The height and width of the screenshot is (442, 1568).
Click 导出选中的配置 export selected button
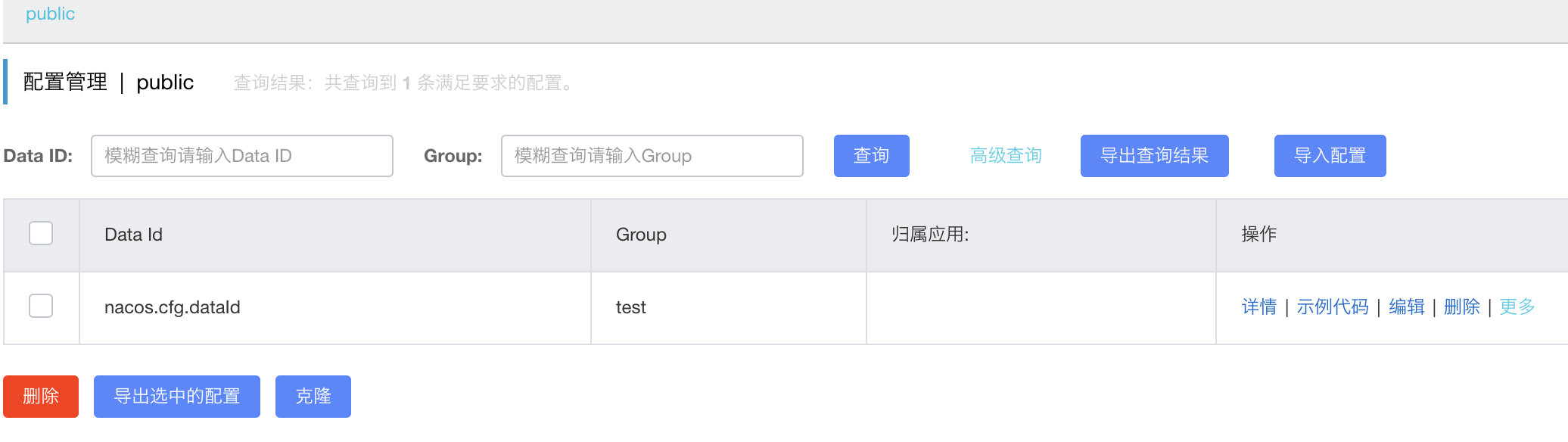point(176,396)
